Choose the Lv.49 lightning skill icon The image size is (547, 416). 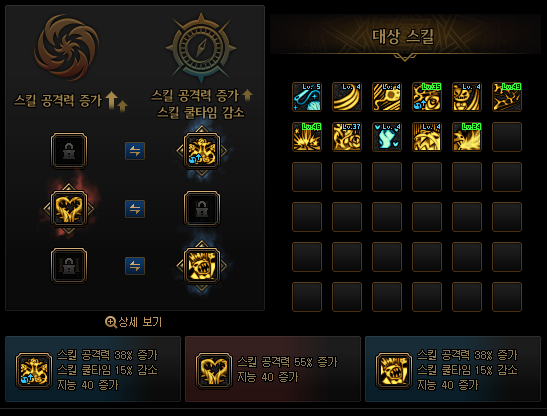(x=507, y=97)
